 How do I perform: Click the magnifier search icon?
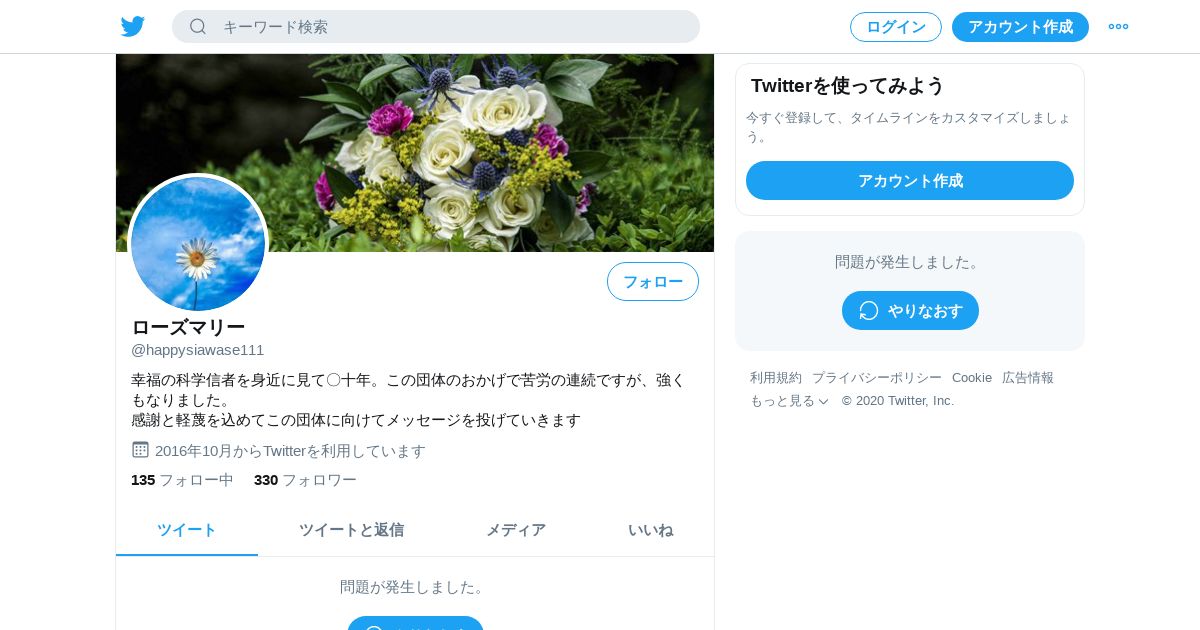click(198, 26)
